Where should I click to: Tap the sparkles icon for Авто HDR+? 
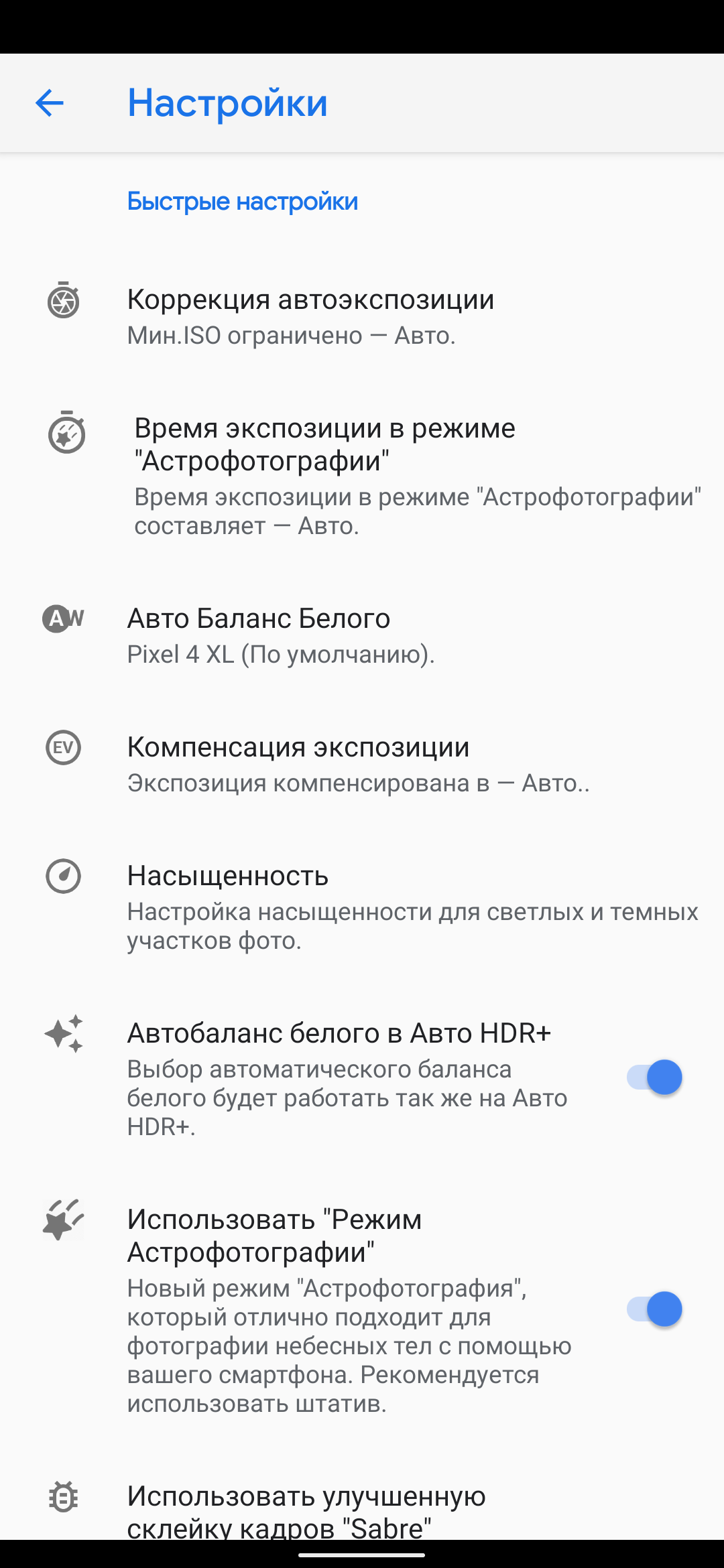tap(64, 1033)
